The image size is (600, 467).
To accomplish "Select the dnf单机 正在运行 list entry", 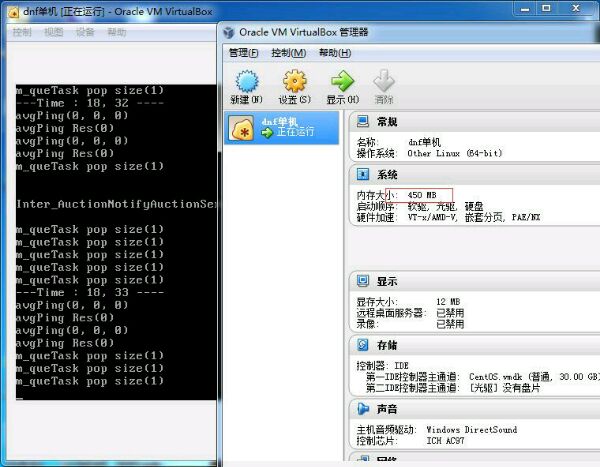I will point(282,128).
